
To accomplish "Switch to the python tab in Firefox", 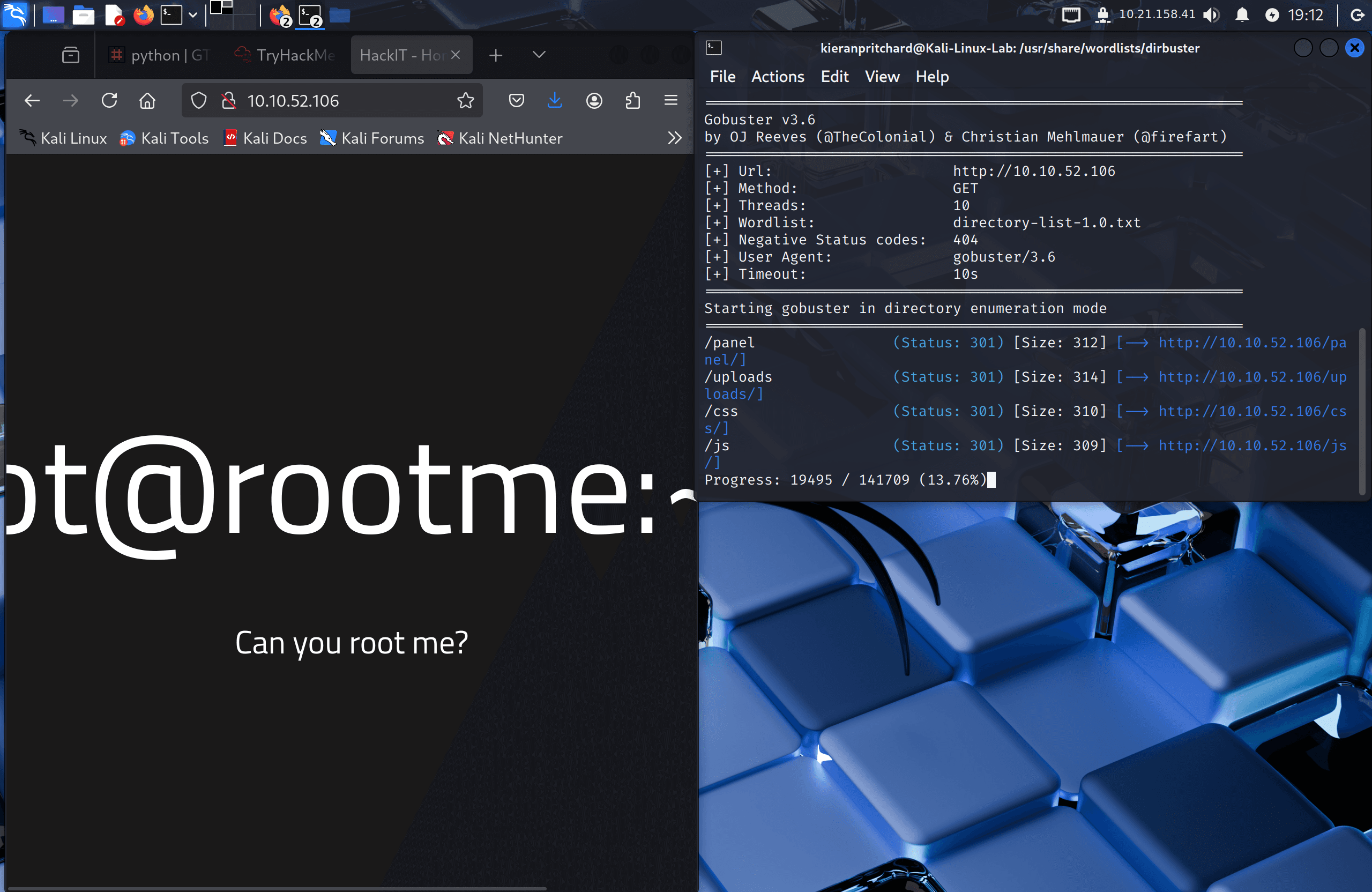I will [x=159, y=55].
